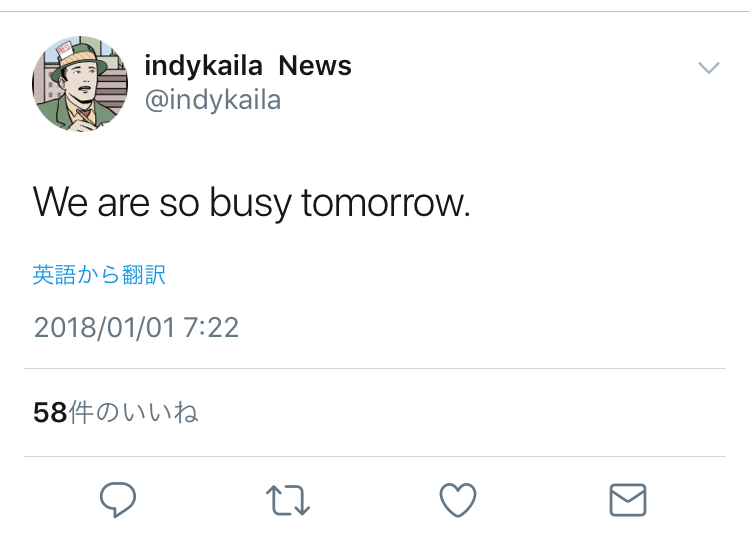Click the tweet text 'We are so busy tomorrow.'
Viewport: 750px width, 543px height.
pos(251,203)
